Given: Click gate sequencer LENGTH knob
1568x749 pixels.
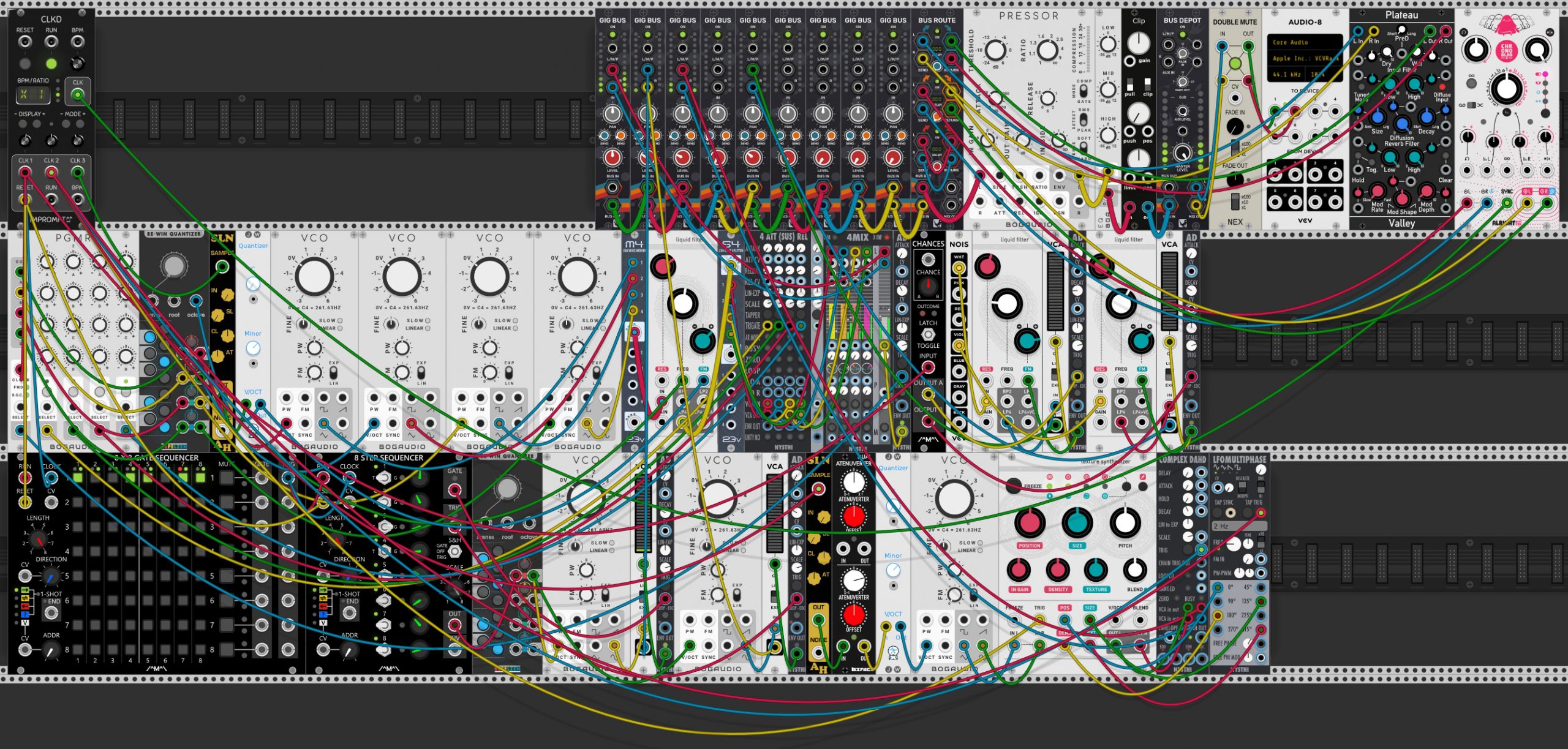Looking at the screenshot, I should pyautogui.click(x=38, y=540).
